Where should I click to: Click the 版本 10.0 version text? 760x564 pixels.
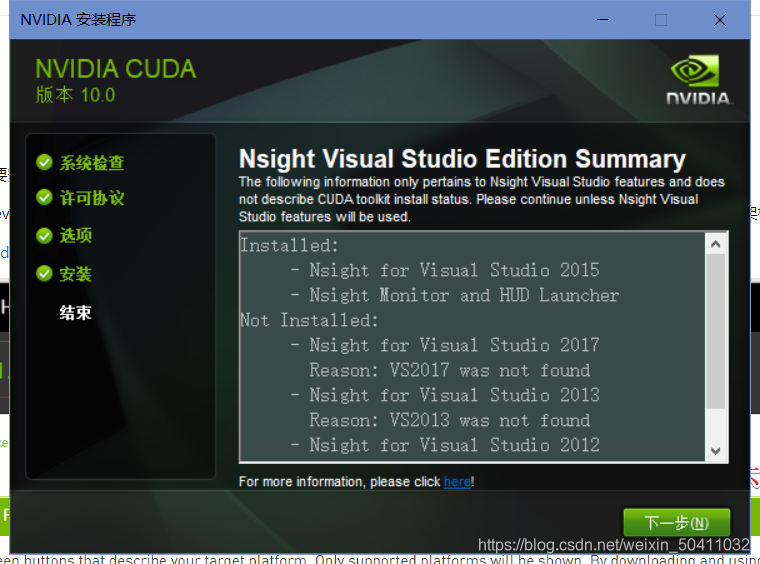click(75, 95)
